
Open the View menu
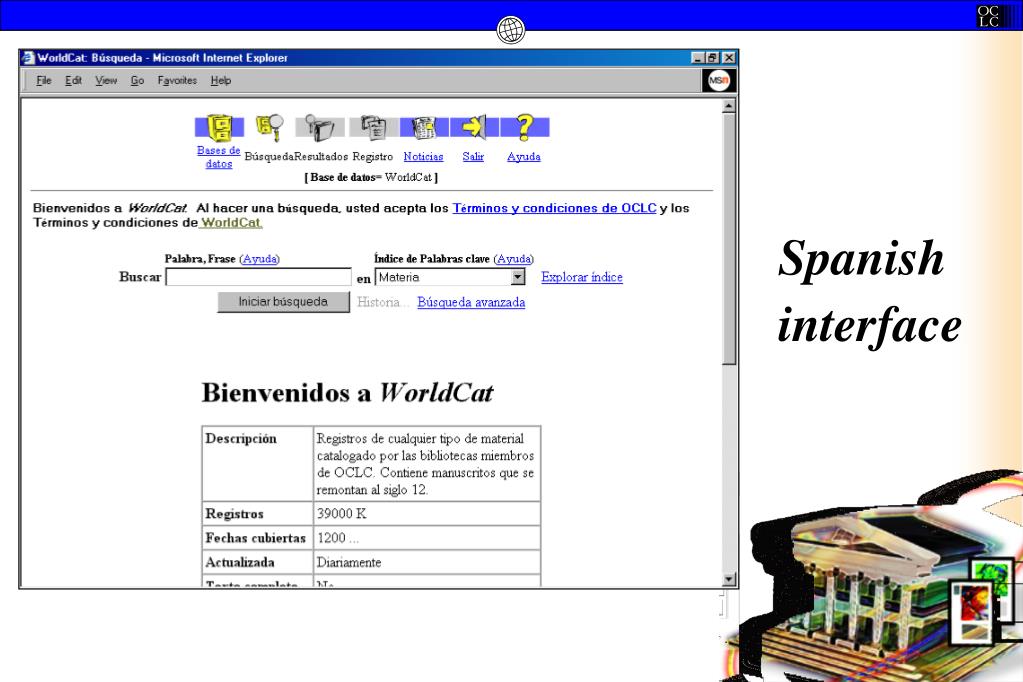point(106,80)
